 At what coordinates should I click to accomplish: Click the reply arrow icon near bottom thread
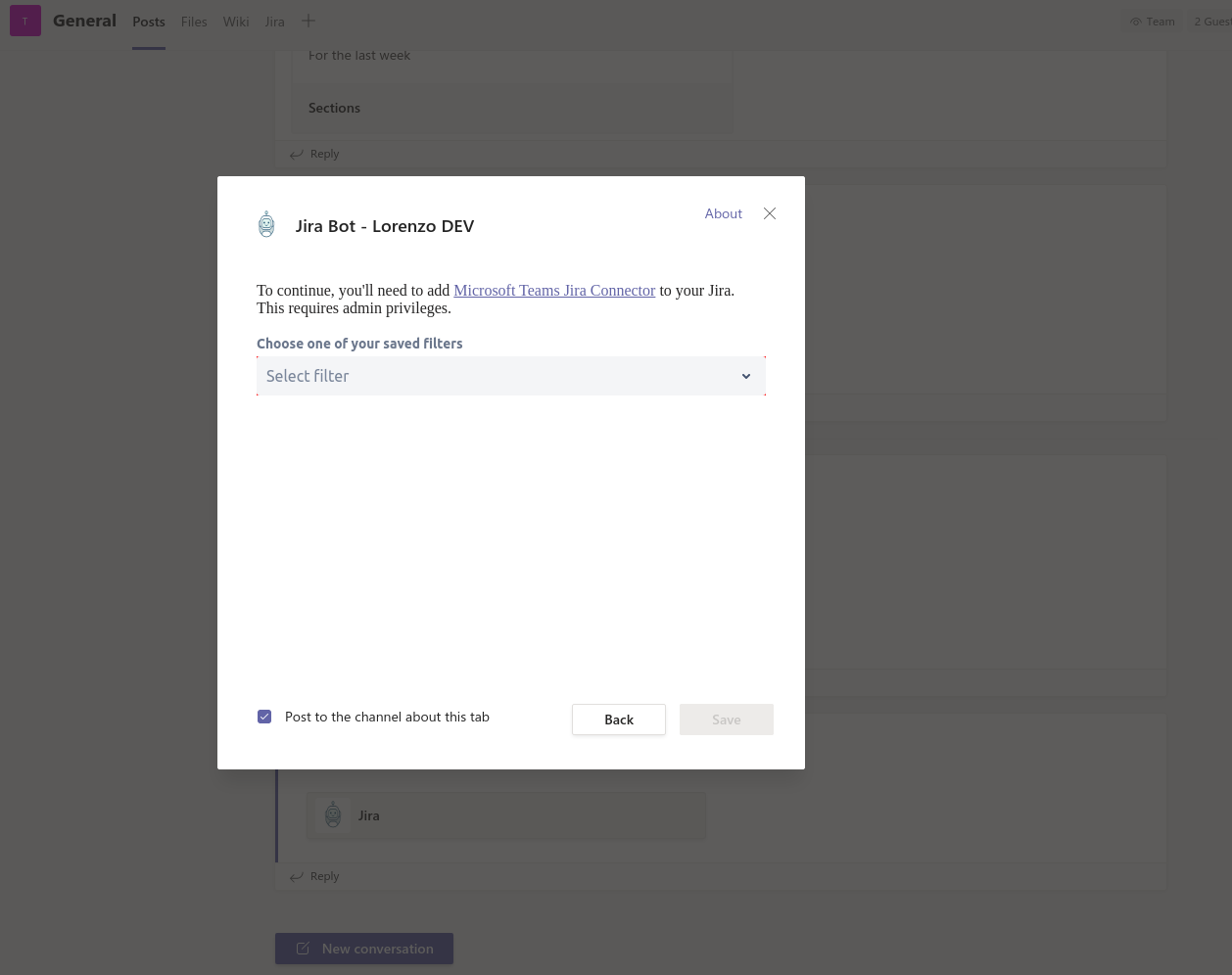pyautogui.click(x=297, y=876)
